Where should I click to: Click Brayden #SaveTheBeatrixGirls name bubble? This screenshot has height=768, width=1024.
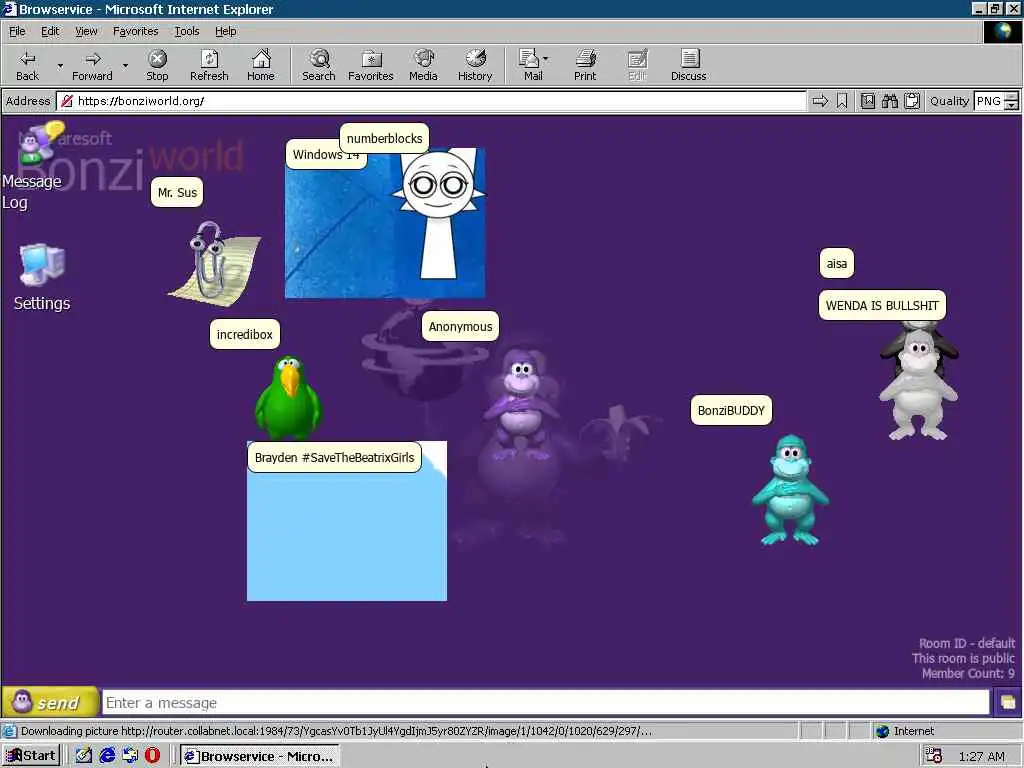(x=334, y=458)
